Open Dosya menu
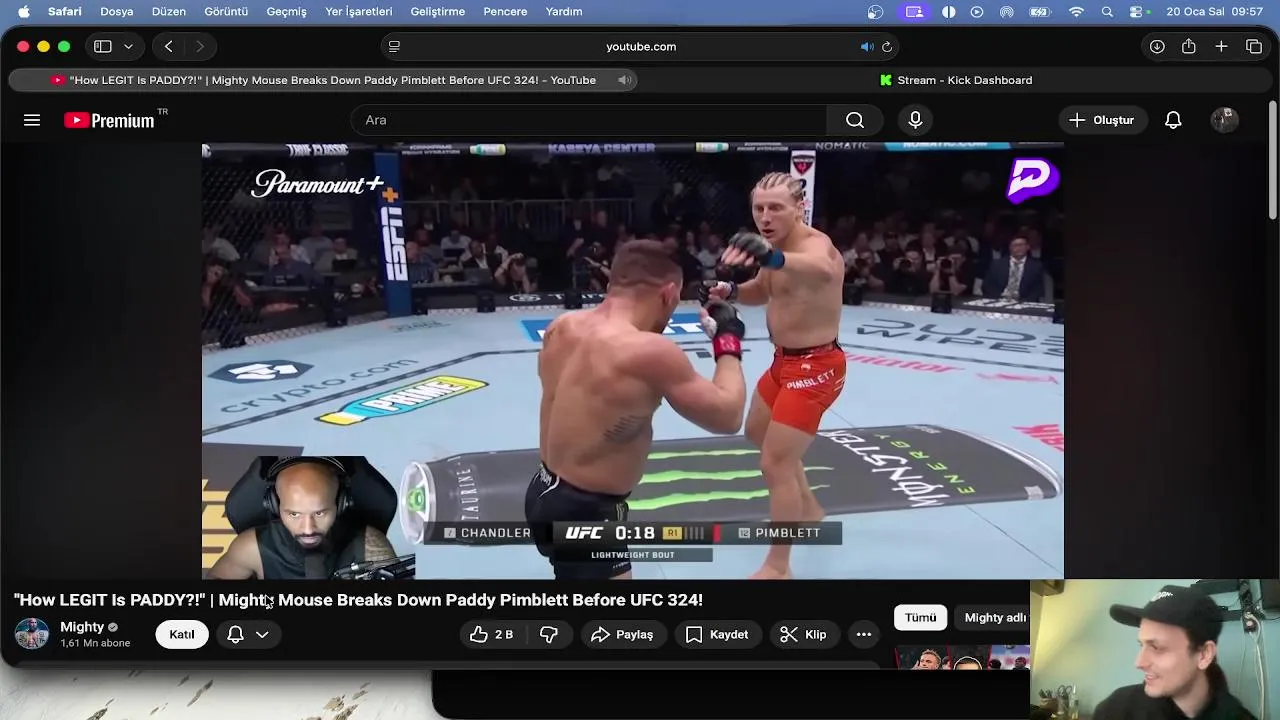 117,12
